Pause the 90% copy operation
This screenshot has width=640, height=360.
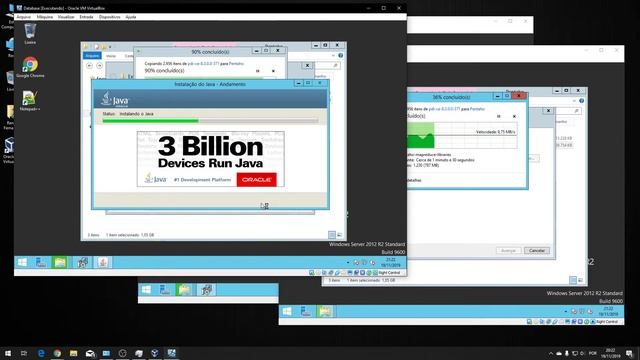click(x=258, y=71)
